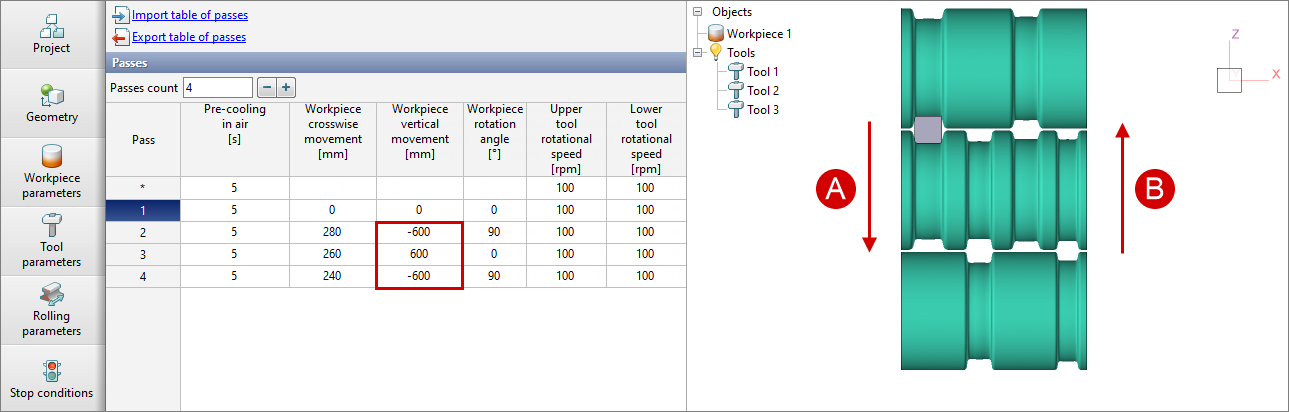1289x412 pixels.
Task: Go to Workpiece parameters section
Action: 51,173
